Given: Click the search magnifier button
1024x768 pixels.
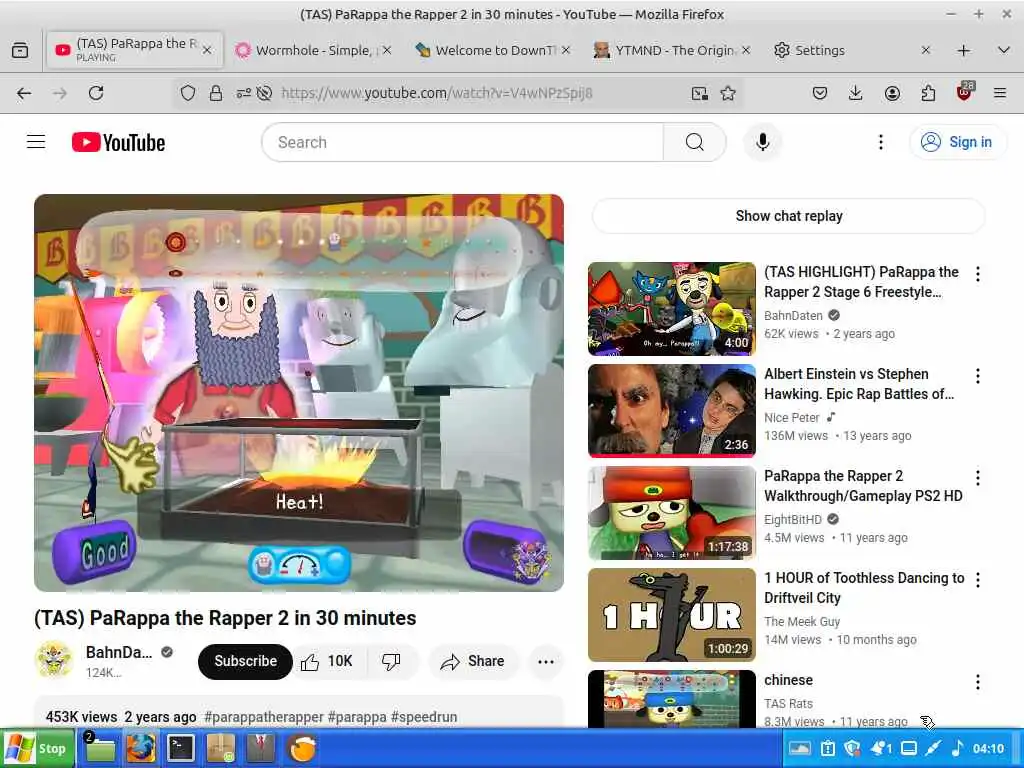Looking at the screenshot, I should click(695, 142).
